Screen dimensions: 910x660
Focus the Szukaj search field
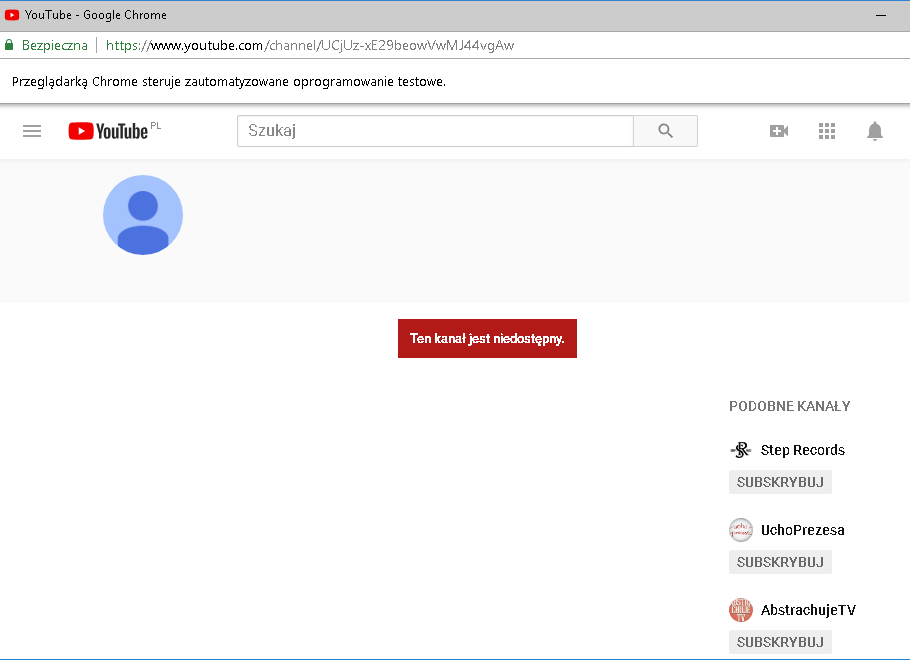(x=435, y=131)
